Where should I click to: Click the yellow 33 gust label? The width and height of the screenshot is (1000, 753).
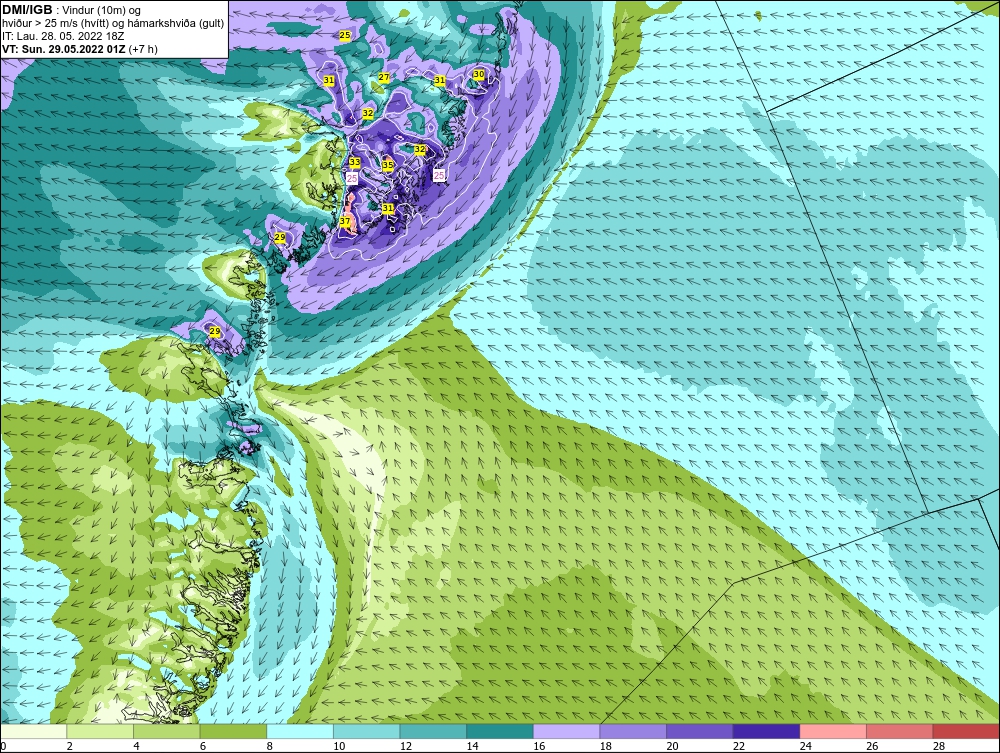pos(355,163)
